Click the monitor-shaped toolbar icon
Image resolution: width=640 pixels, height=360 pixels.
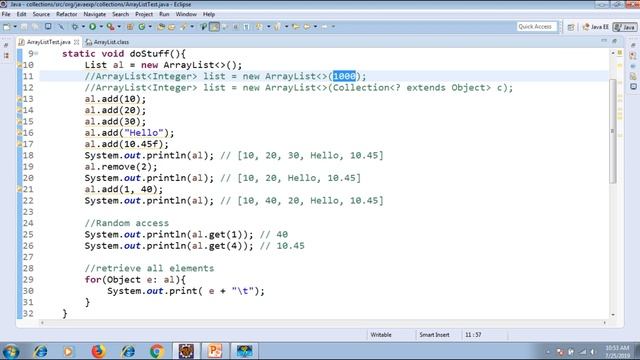click(48, 27)
